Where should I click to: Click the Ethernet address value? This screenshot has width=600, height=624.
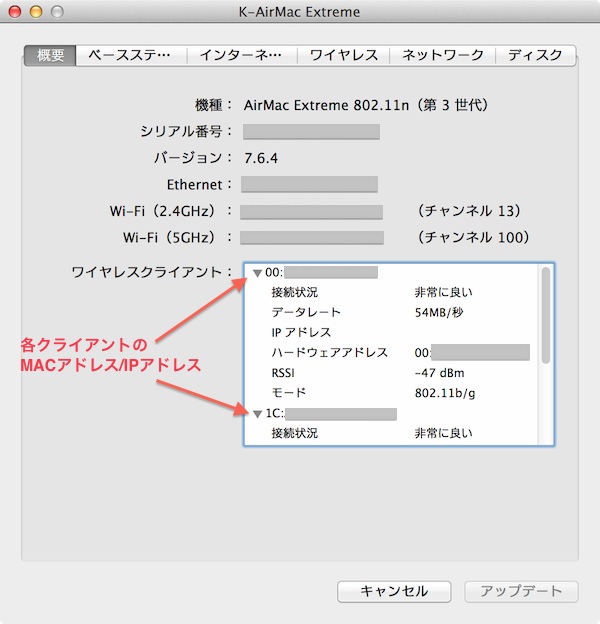coord(309,185)
